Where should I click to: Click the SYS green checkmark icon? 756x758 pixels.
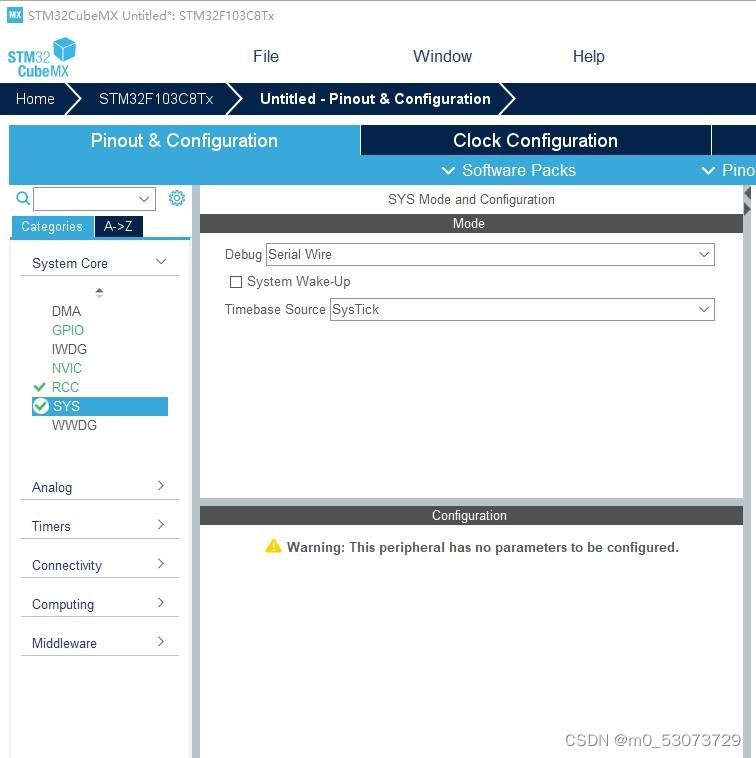pos(41,407)
